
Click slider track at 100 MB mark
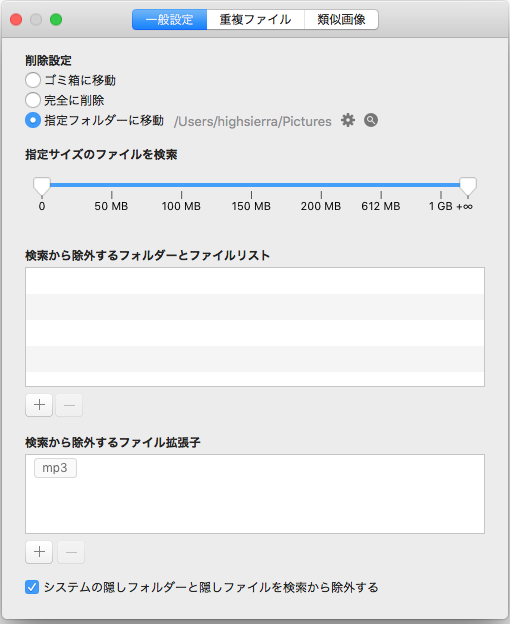(x=181, y=185)
